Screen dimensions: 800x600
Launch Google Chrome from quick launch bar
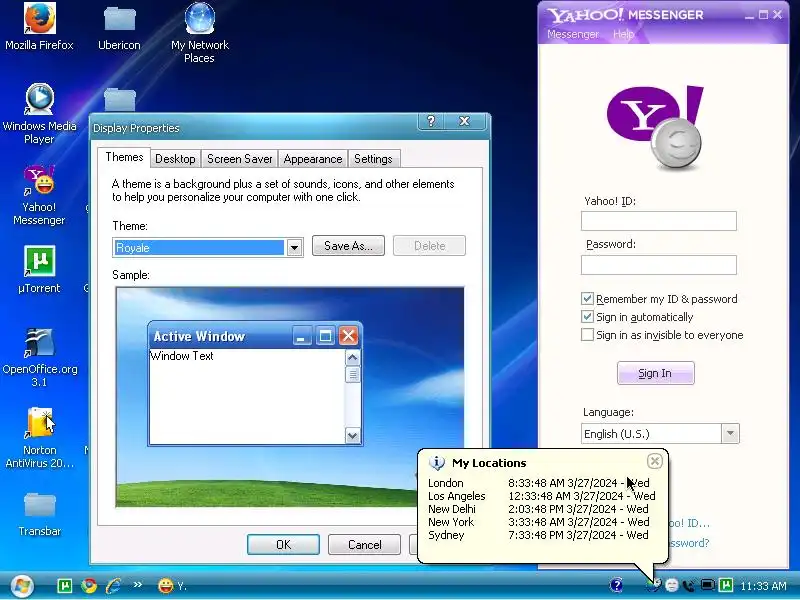tap(89, 586)
